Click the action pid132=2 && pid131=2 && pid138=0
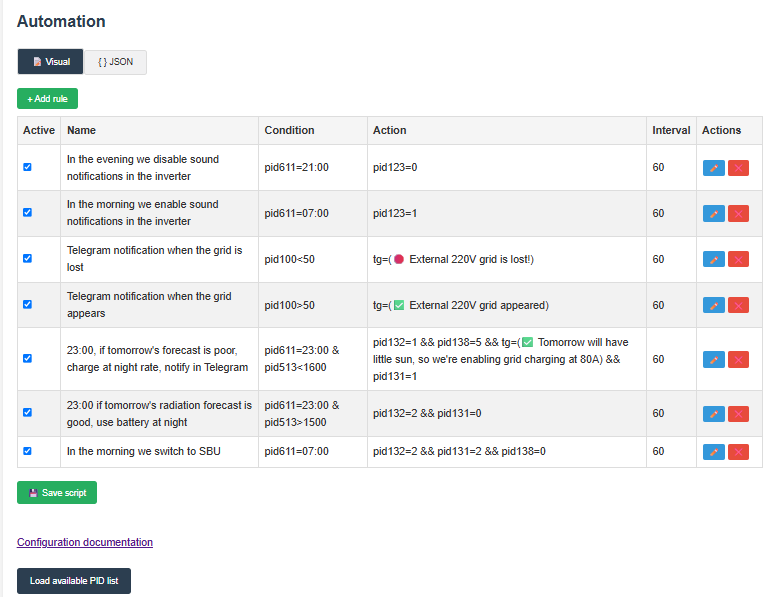 point(459,452)
